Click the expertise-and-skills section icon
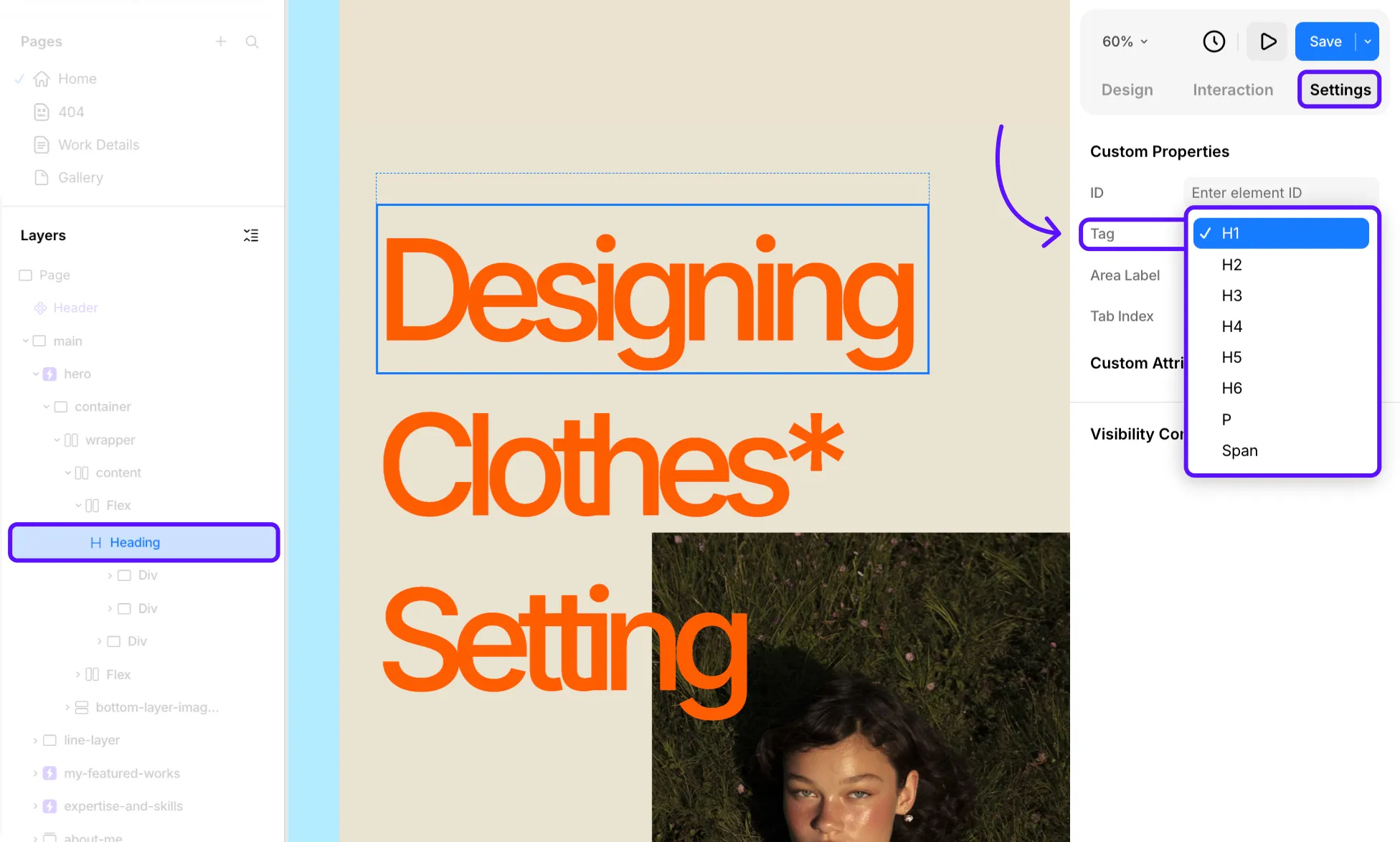 pos(49,806)
